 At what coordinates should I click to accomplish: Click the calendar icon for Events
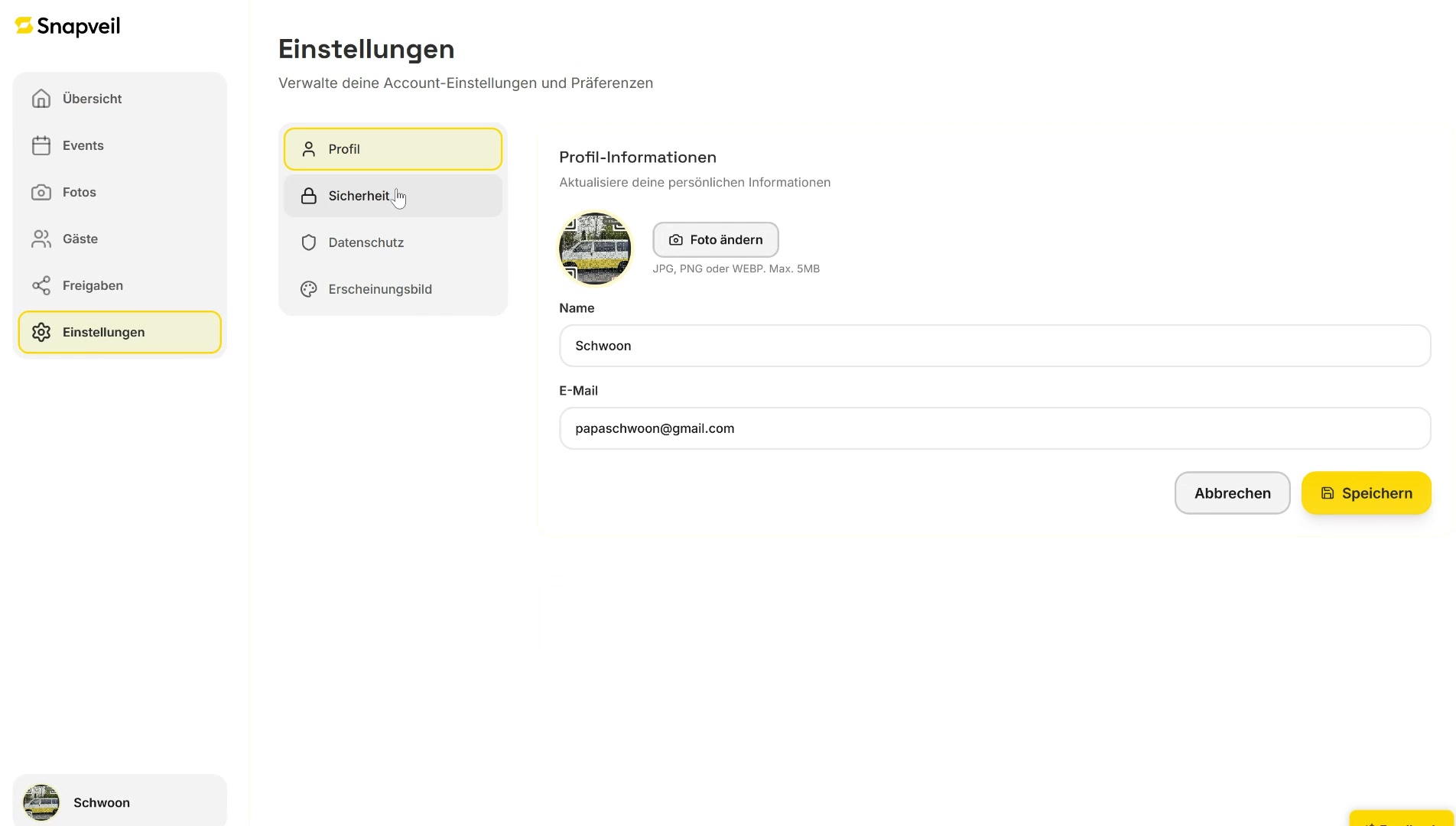tap(41, 145)
